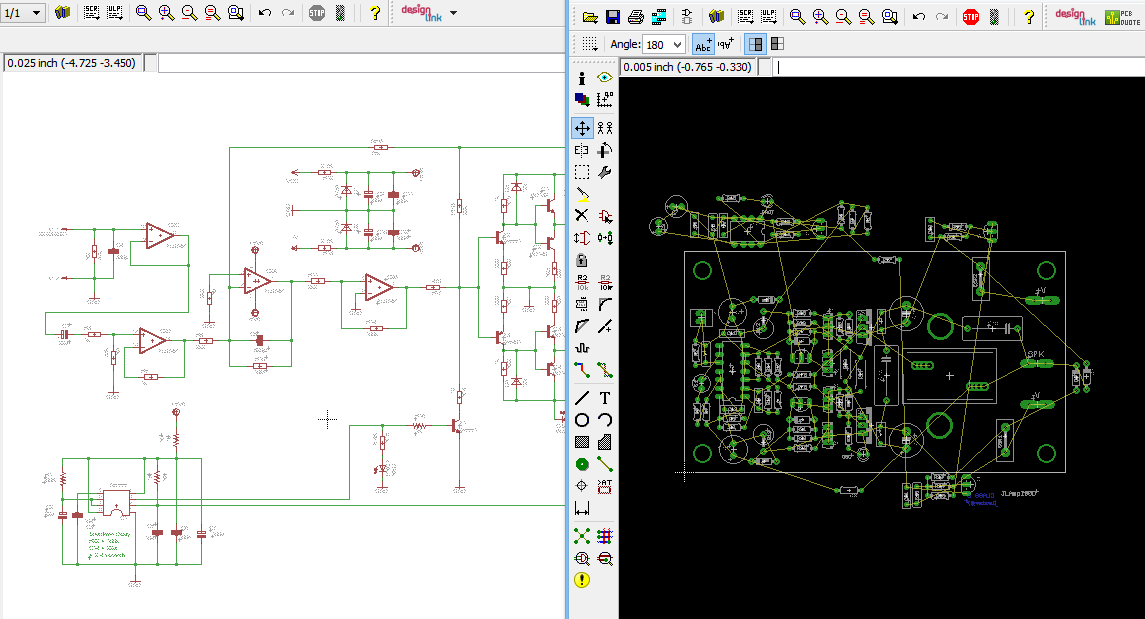Select the Rectangle tool
Image resolution: width=1145 pixels, height=619 pixels.
point(582,442)
